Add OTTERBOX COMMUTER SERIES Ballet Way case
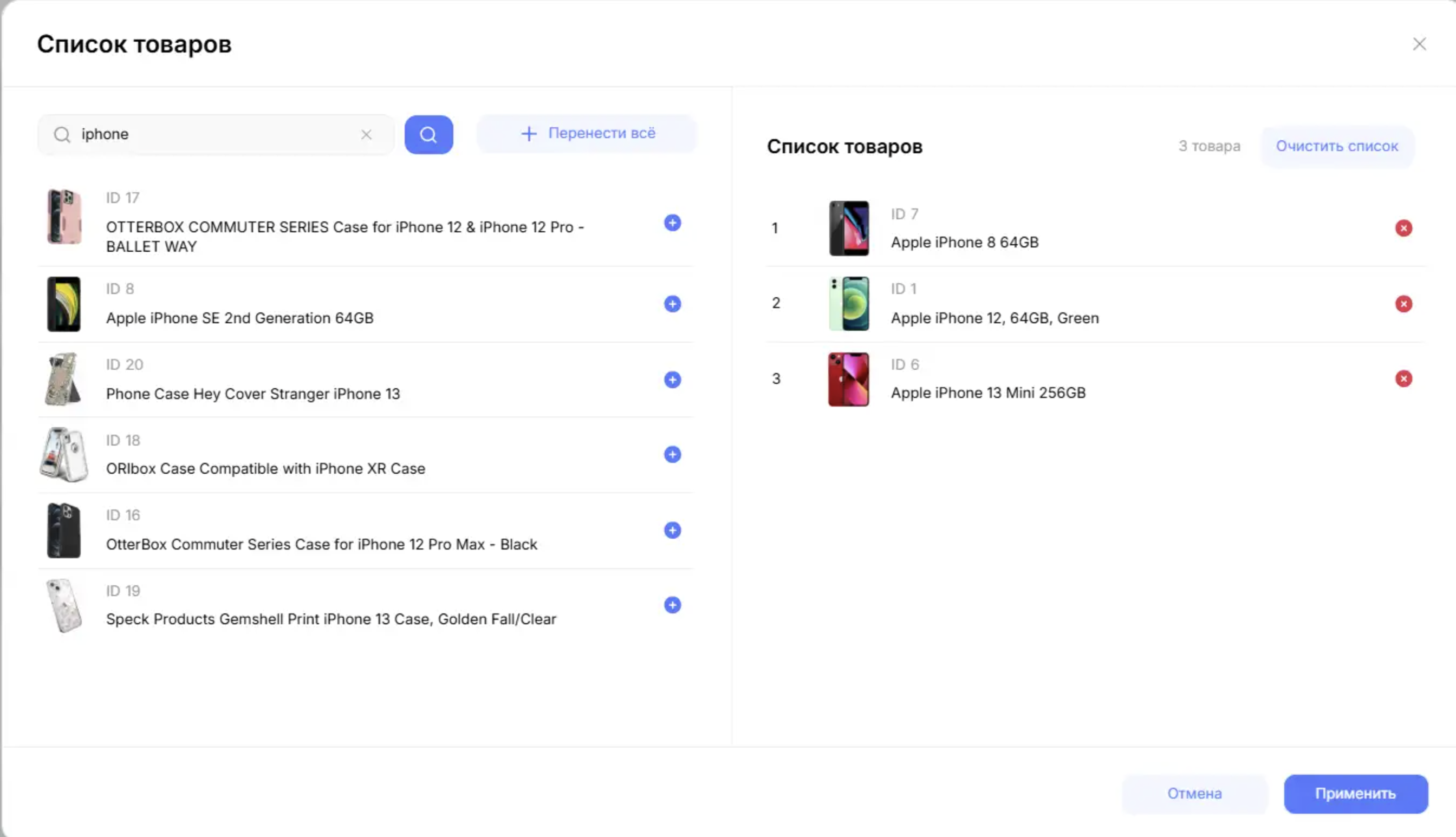The width and height of the screenshot is (1456, 837). [672, 223]
